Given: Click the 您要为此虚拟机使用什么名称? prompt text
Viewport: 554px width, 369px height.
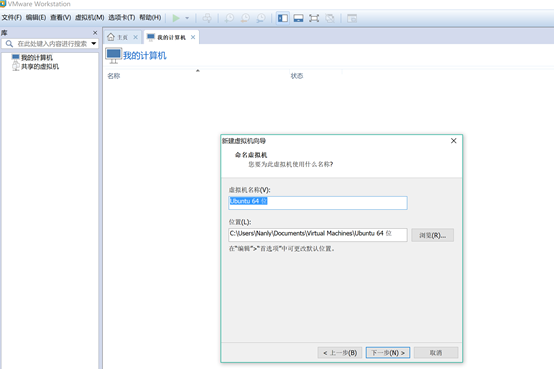Looking at the screenshot, I should coord(290,164).
